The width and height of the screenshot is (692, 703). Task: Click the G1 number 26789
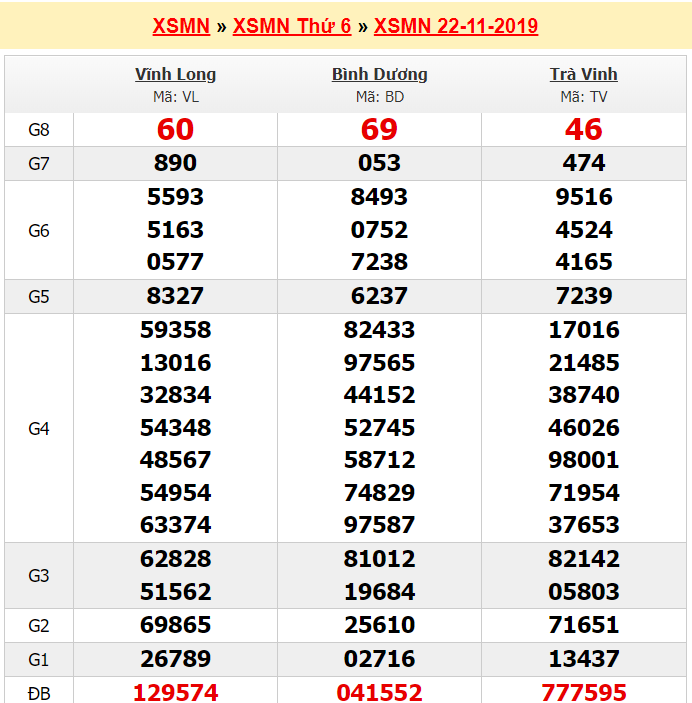point(175,659)
